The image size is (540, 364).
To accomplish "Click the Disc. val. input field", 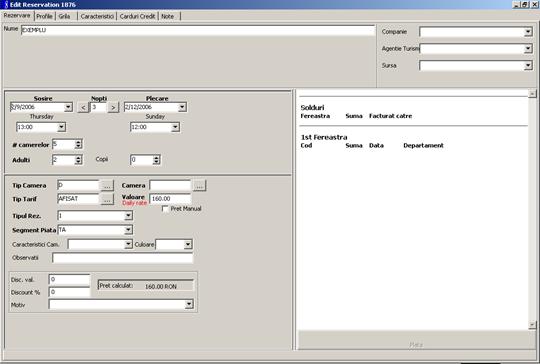I will 69,280.
